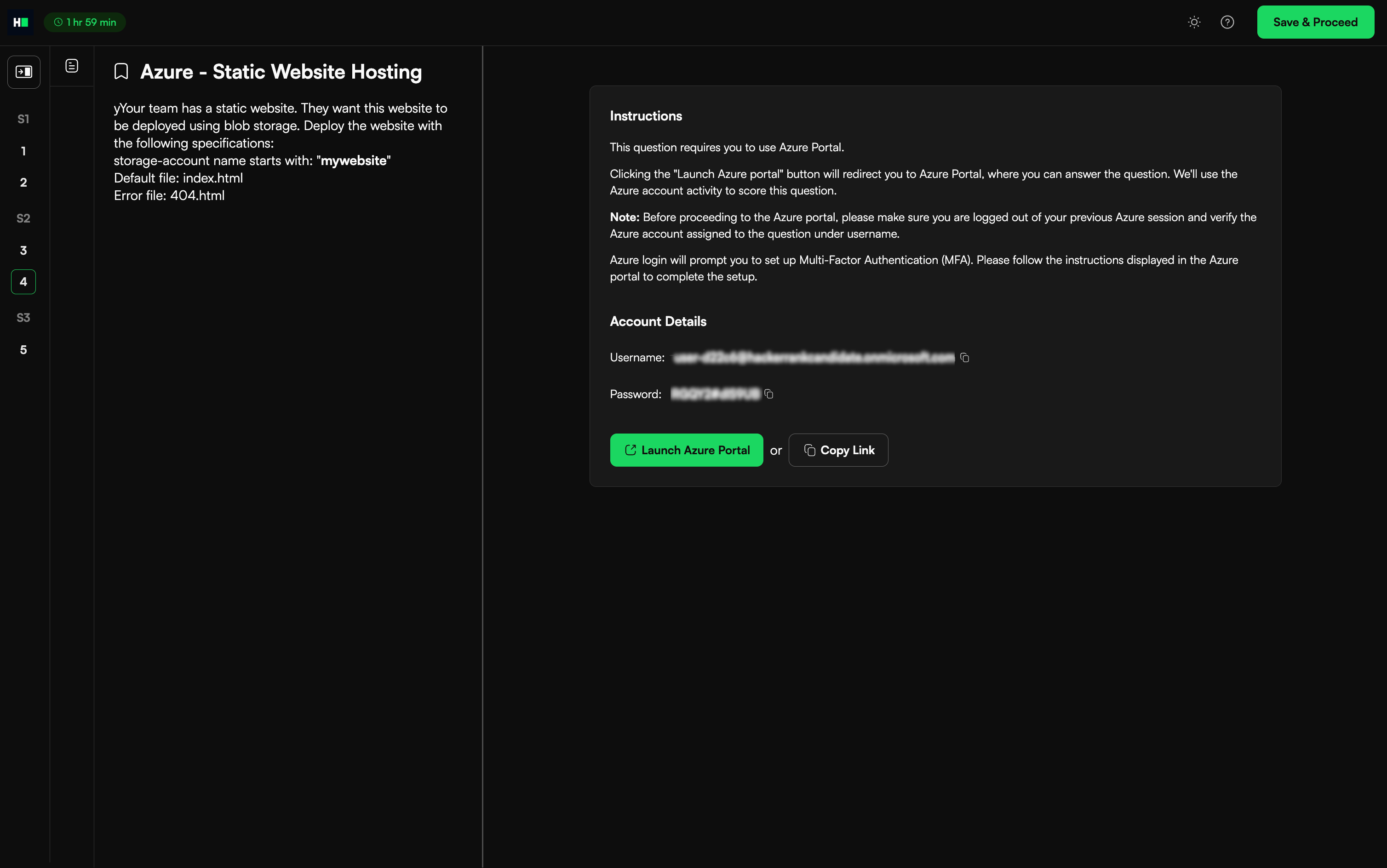Toggle the light/dark theme sun icon
Viewport: 1387px width, 868px height.
pyautogui.click(x=1194, y=23)
